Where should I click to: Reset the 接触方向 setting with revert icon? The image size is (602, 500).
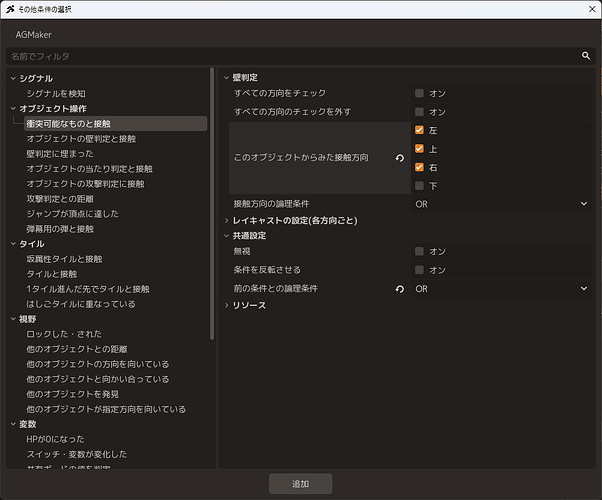point(400,158)
